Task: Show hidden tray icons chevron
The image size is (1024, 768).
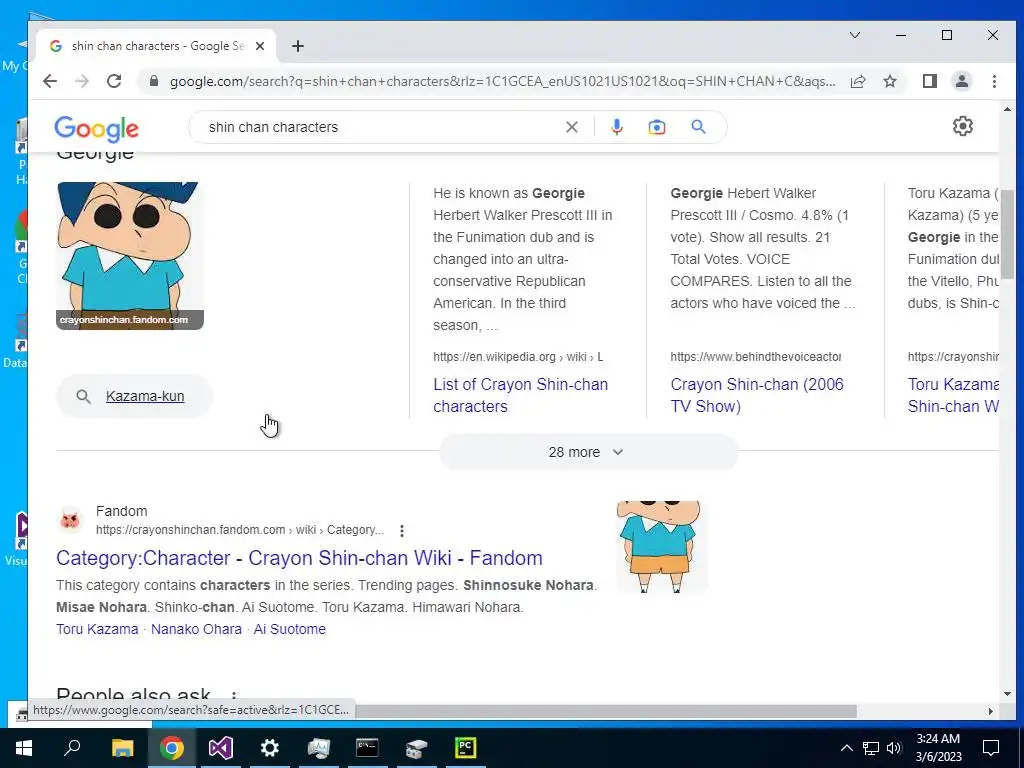Action: click(x=846, y=748)
